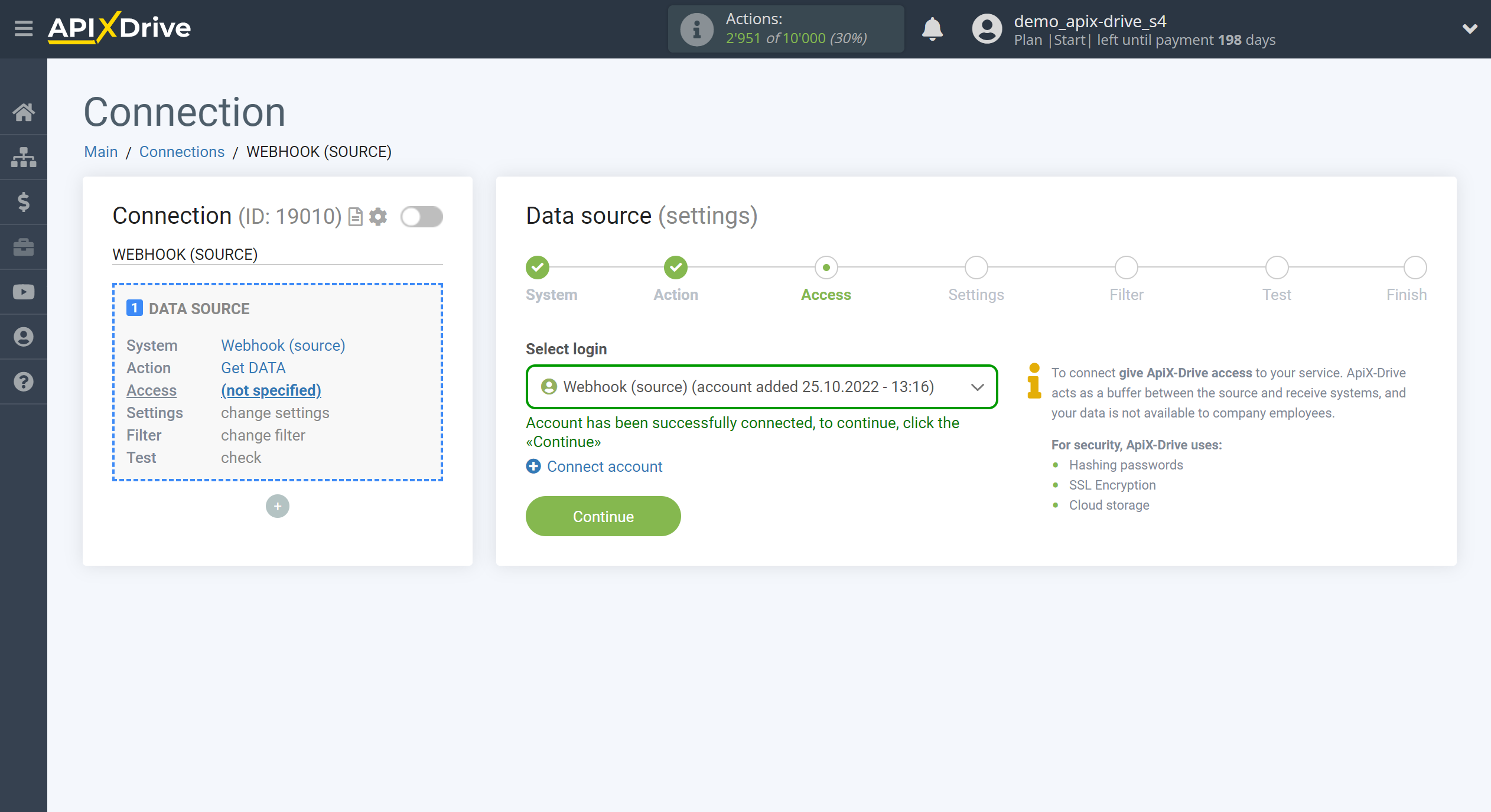Open billing dollar icon in sidebar

tap(24, 202)
